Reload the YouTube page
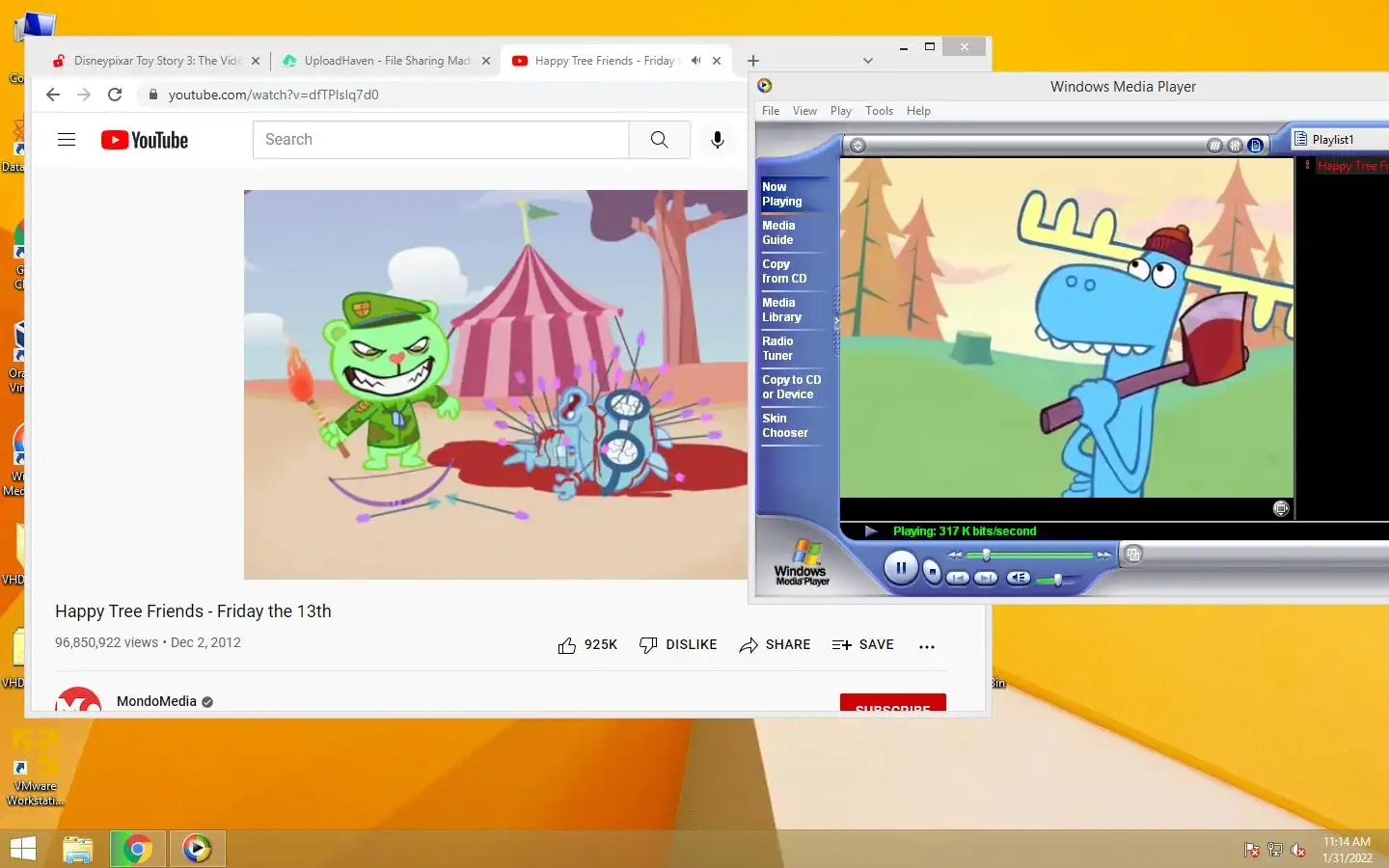The image size is (1389, 868). point(115,95)
